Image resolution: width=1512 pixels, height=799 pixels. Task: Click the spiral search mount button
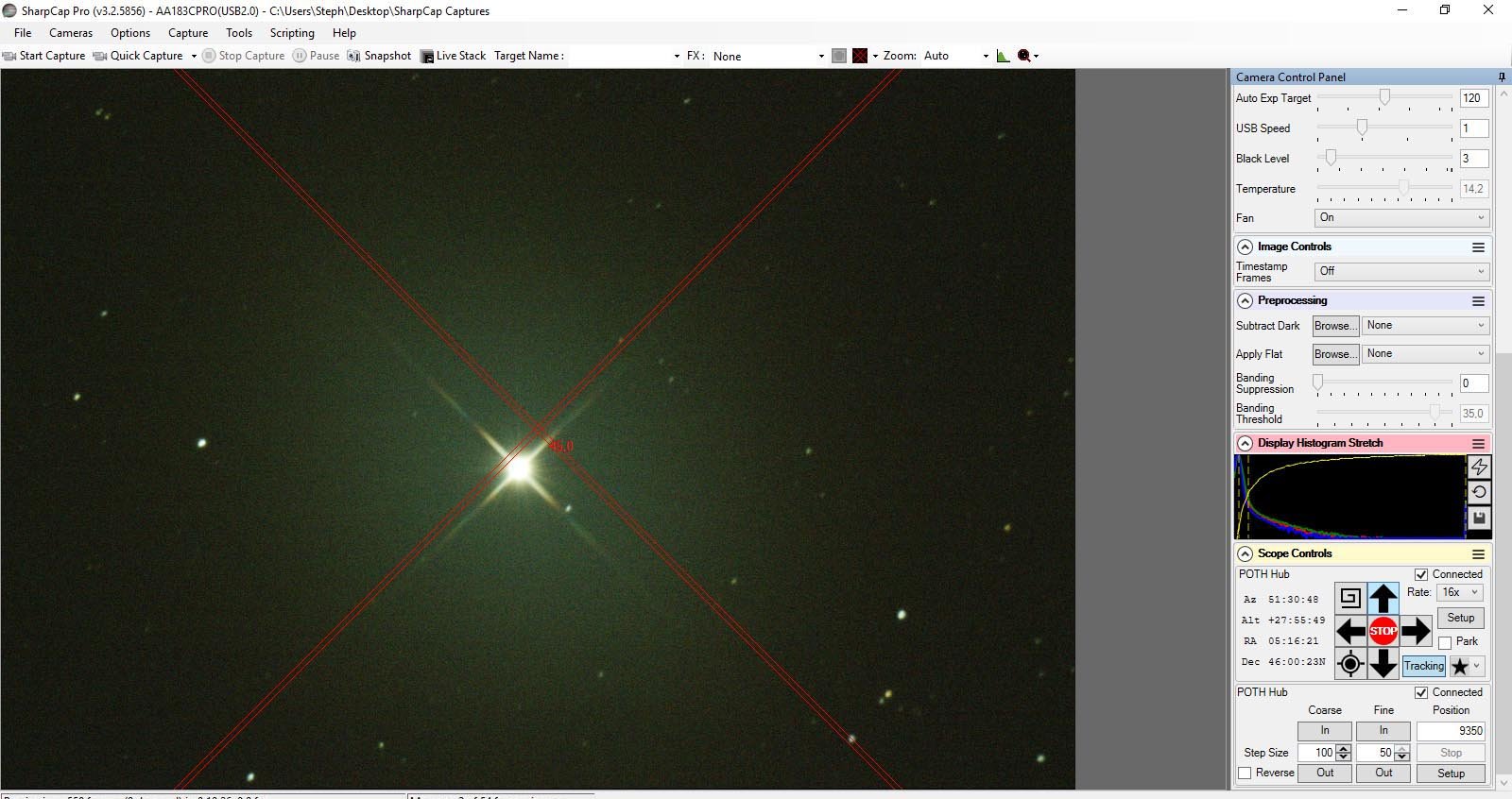(1350, 598)
